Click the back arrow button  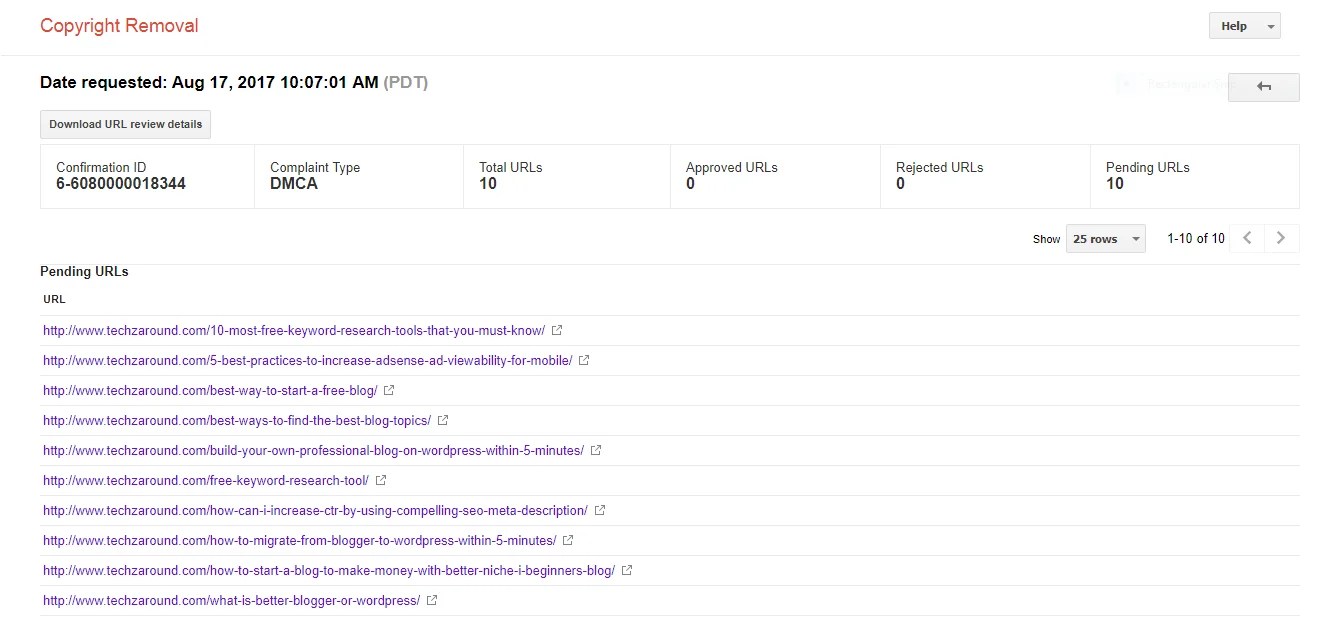click(1263, 87)
